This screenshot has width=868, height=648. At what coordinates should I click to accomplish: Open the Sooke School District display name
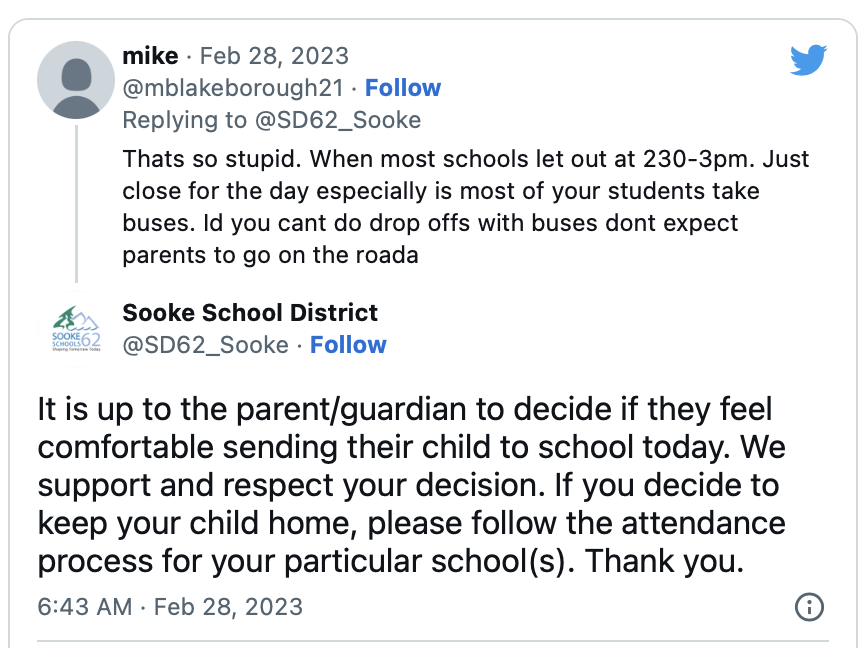(250, 313)
